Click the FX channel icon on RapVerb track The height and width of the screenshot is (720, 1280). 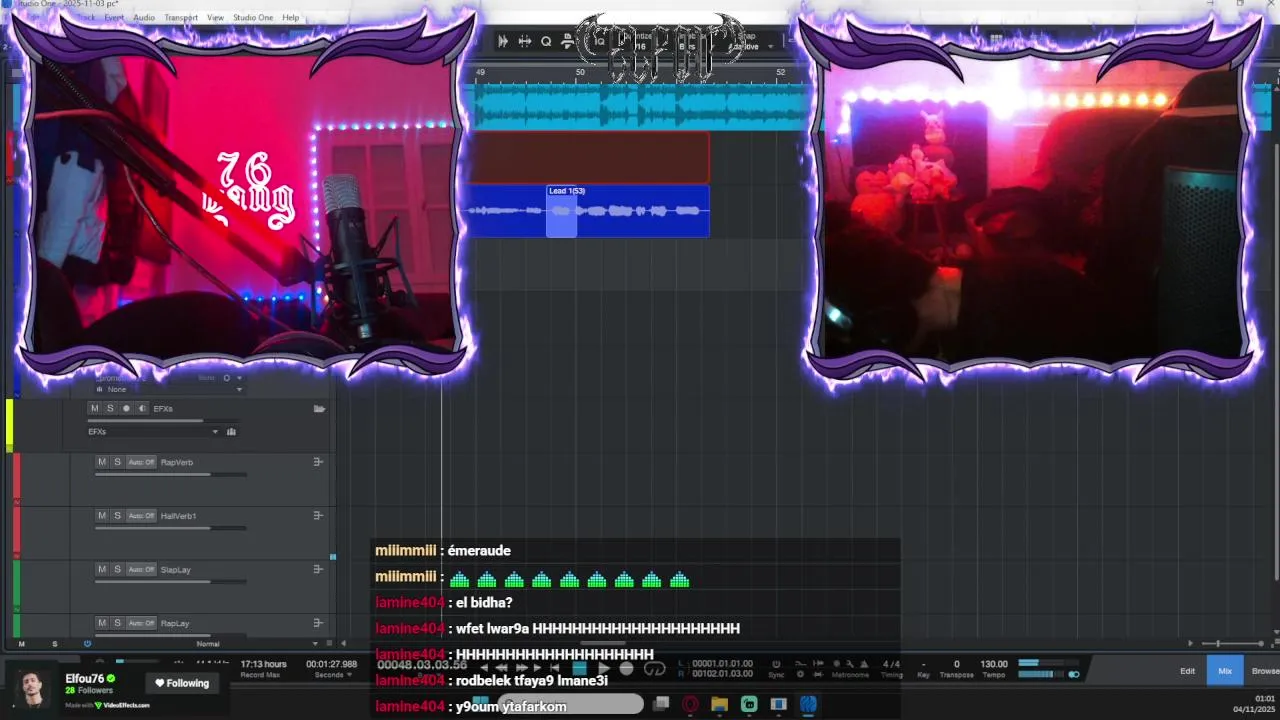(x=318, y=462)
